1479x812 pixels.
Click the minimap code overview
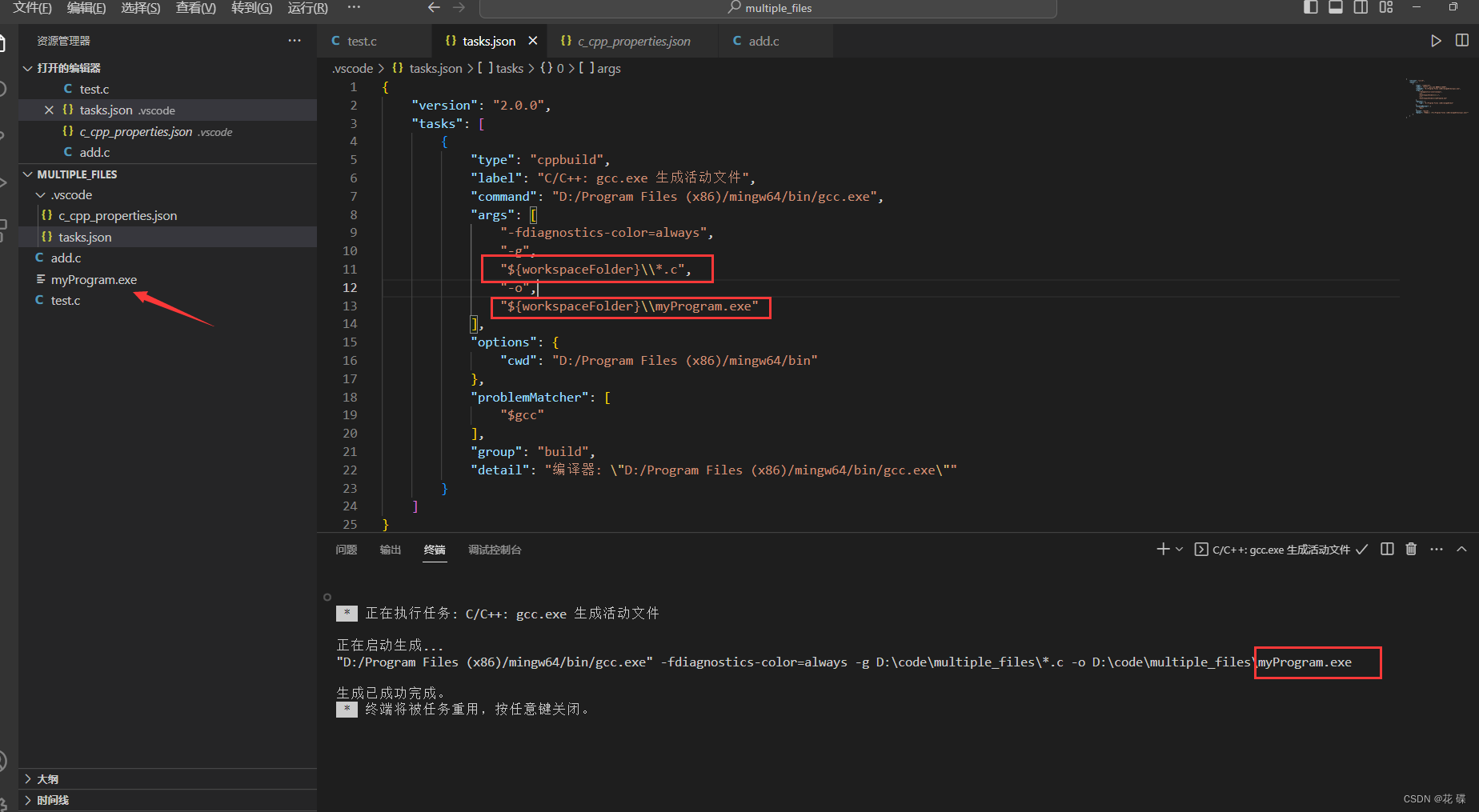click(1437, 98)
